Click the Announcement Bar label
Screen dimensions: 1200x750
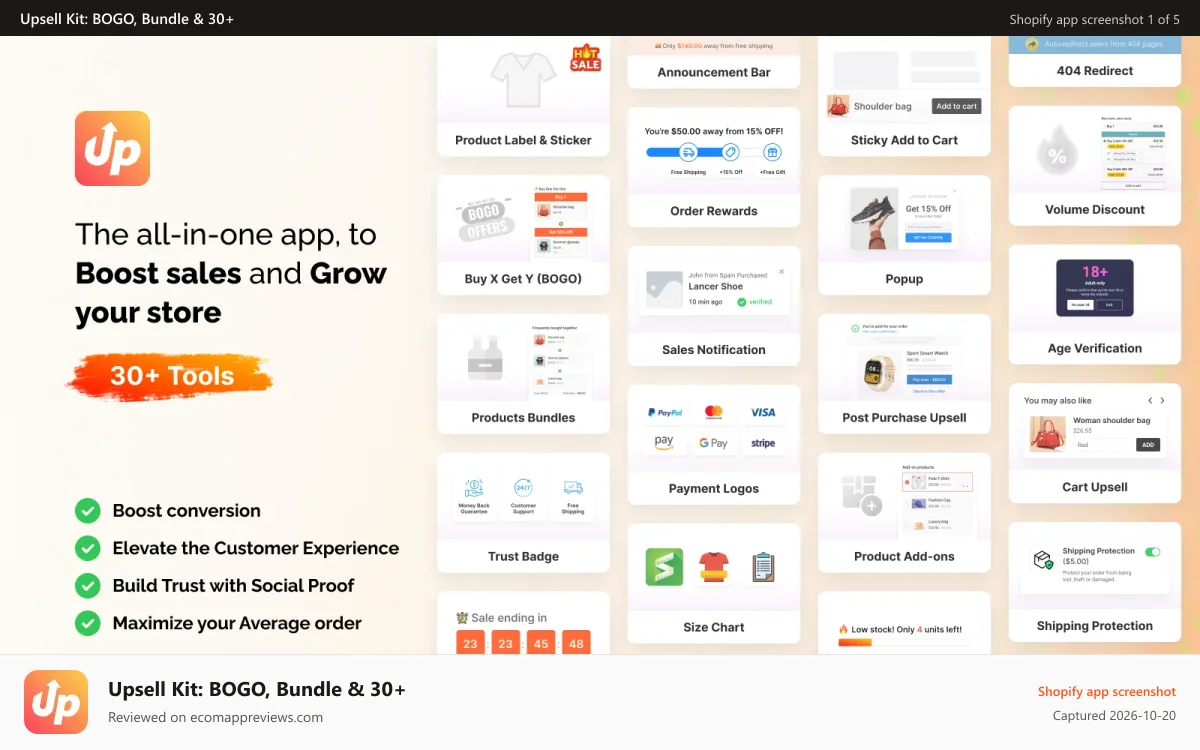coord(714,72)
